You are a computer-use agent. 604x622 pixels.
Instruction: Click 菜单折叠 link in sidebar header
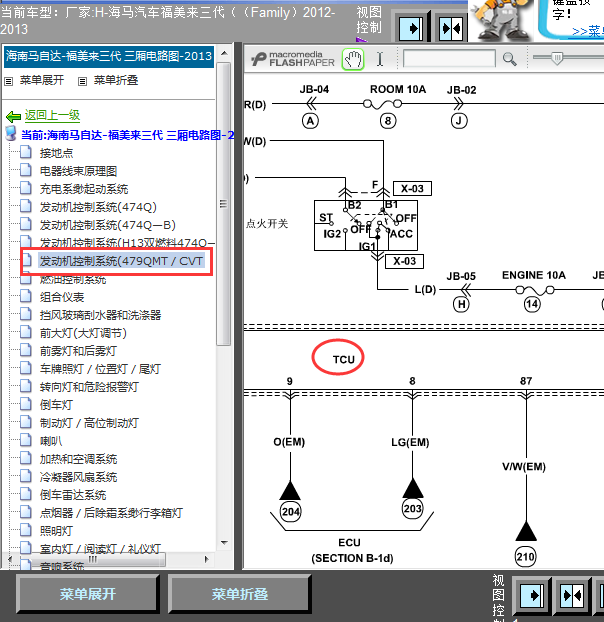pyautogui.click(x=115, y=81)
